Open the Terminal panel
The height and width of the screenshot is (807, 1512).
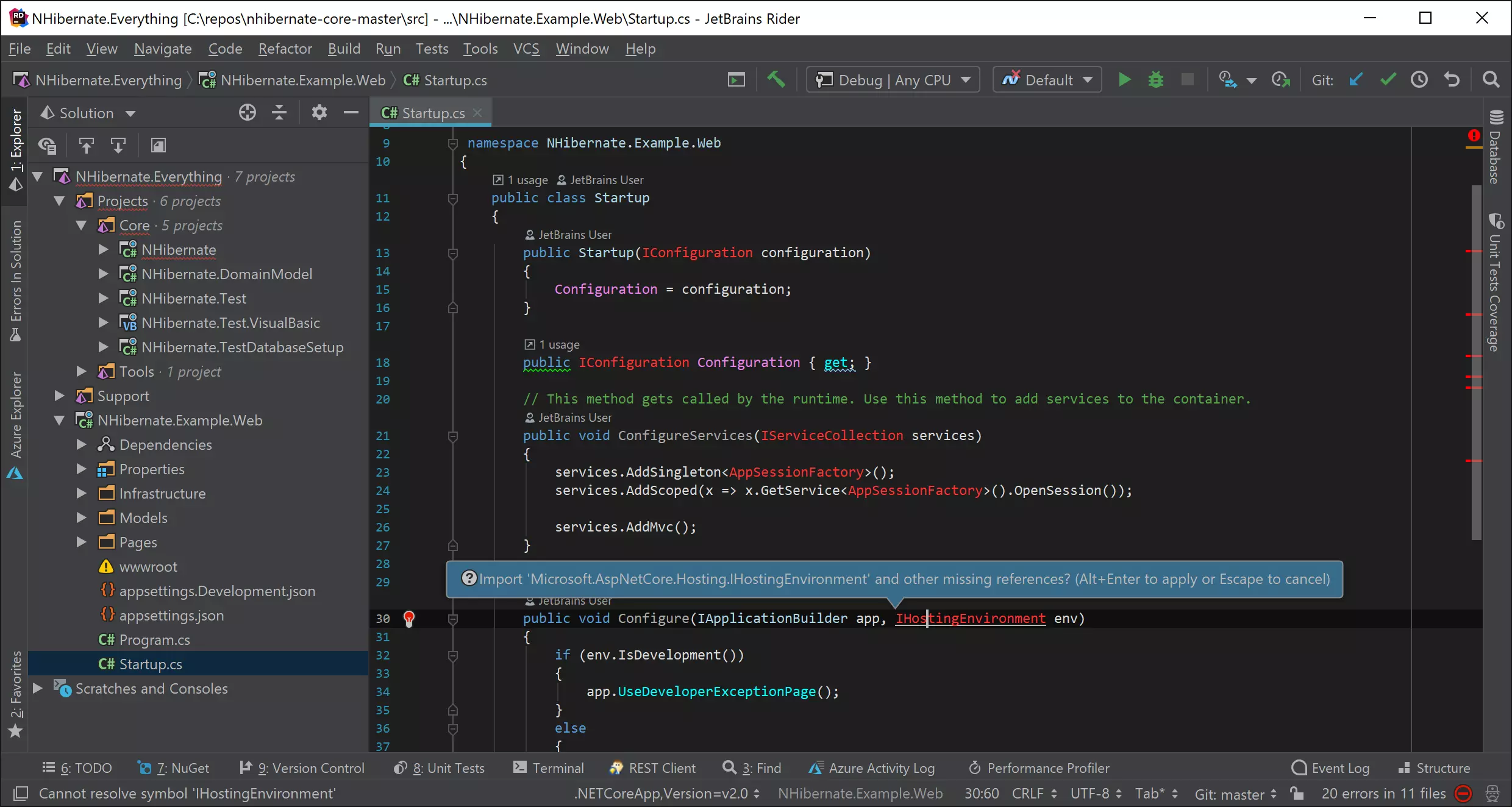548,768
